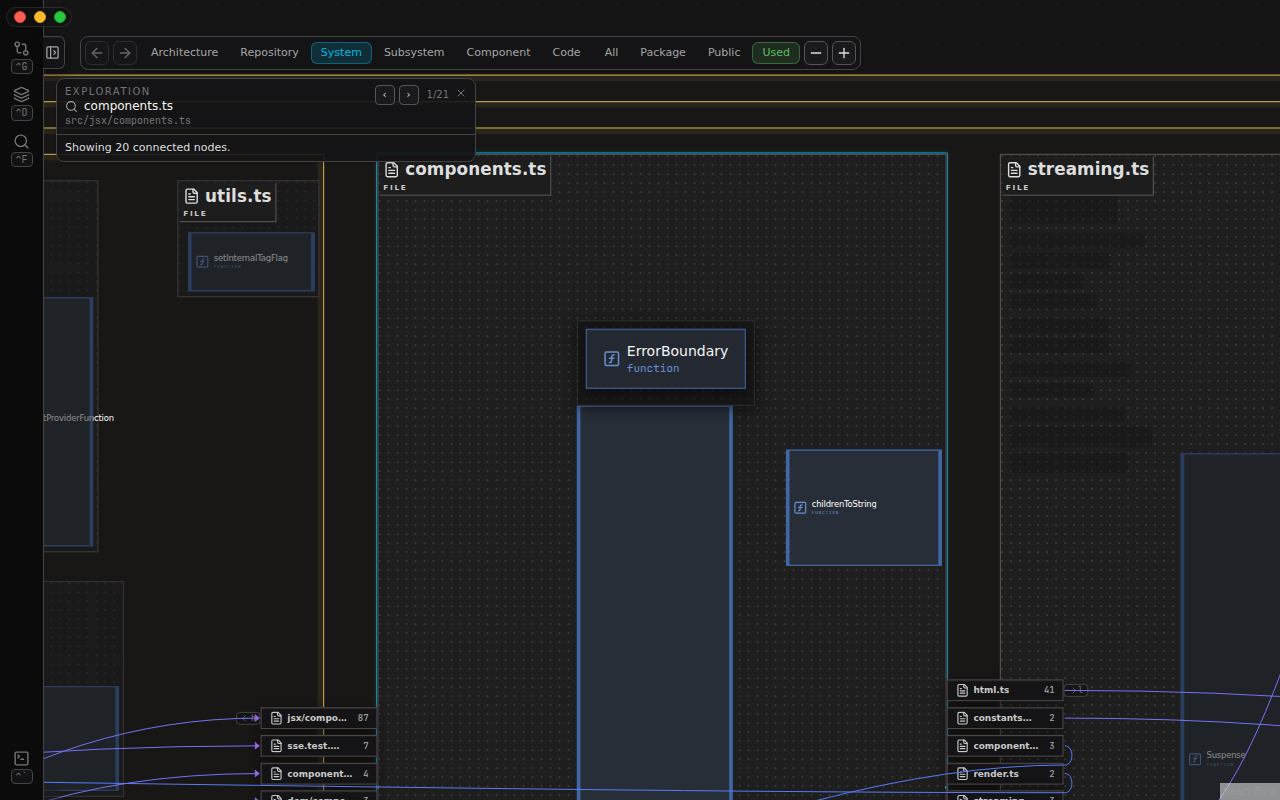This screenshot has width=1280, height=800.
Task: Click the link count 41 beside html.ts
Action: point(1049,690)
